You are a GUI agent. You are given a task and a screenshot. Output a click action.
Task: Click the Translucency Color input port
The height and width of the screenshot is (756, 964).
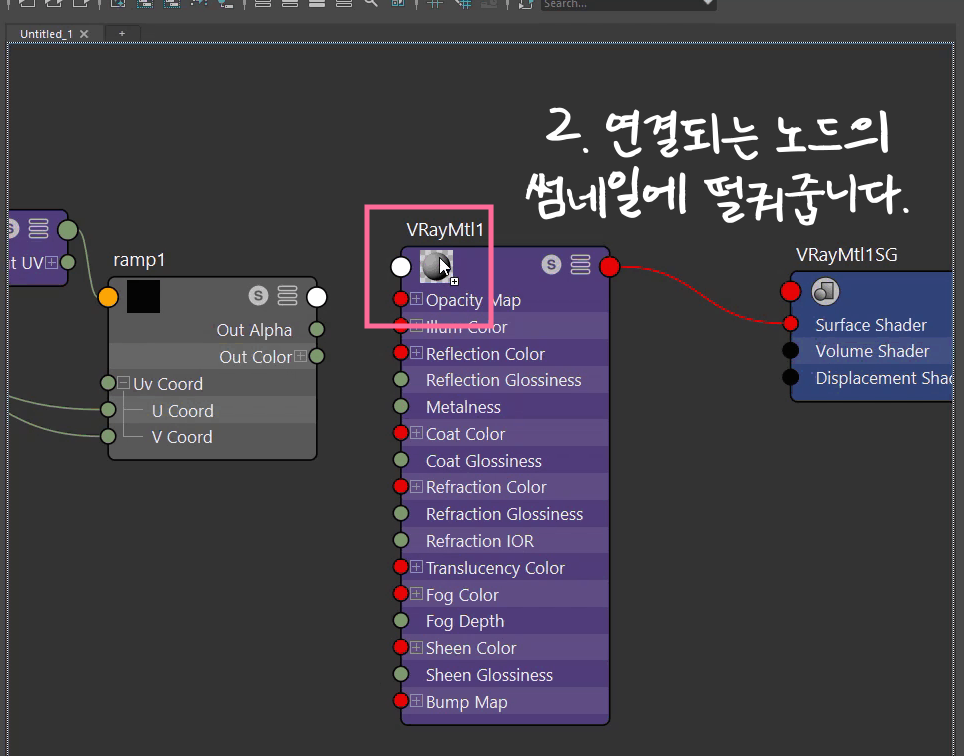(401, 567)
